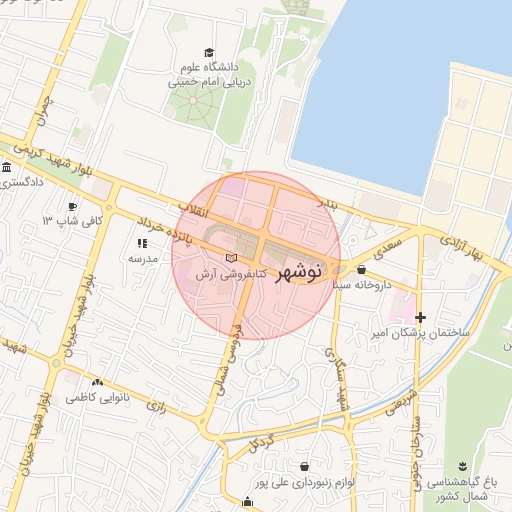Click the university graduation cap icon
The width and height of the screenshot is (512, 512).
(x=209, y=53)
